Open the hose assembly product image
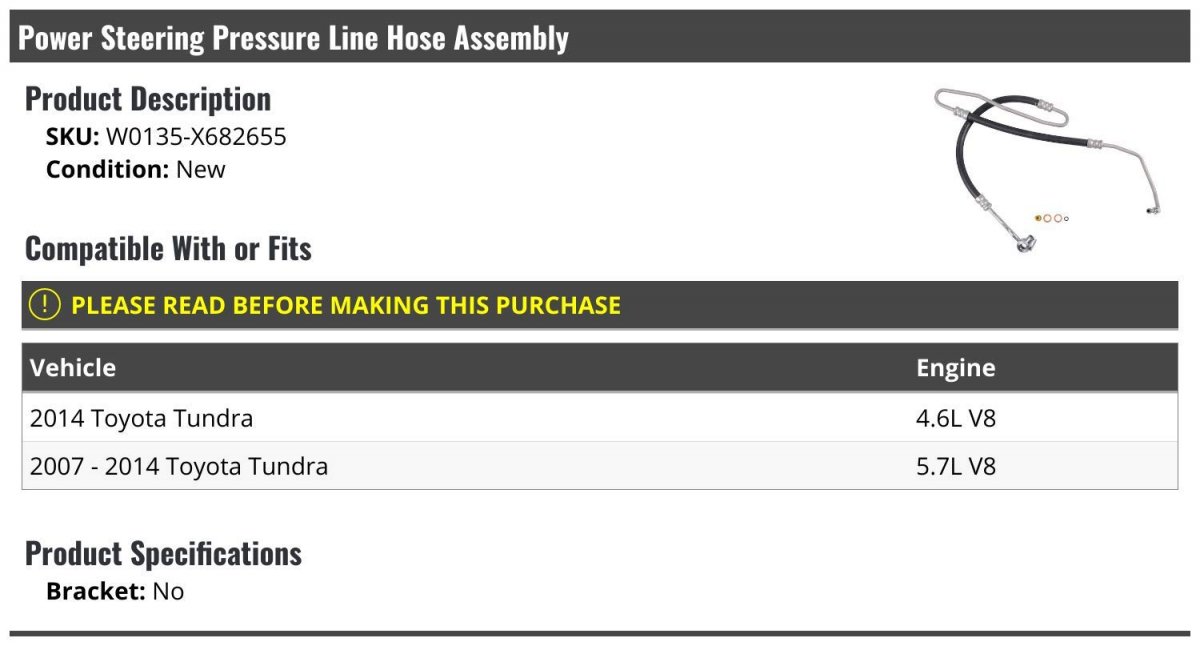 [1047, 165]
